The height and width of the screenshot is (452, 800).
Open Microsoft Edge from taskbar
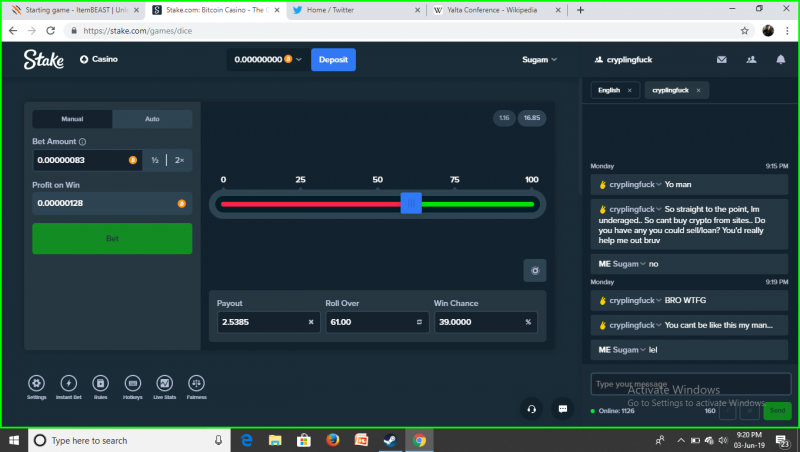tap(246, 440)
